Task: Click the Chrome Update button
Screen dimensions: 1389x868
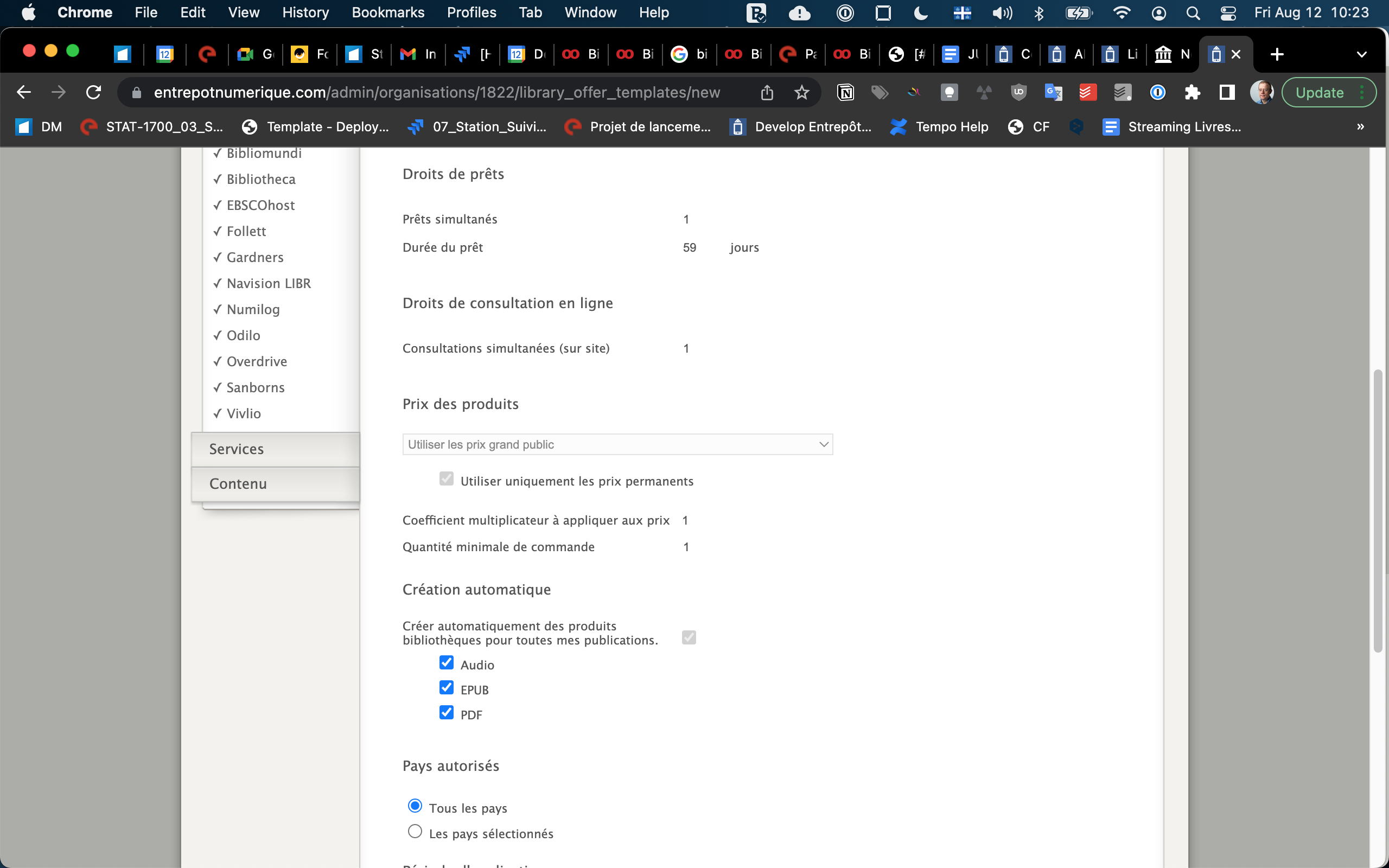Action: 1320,92
